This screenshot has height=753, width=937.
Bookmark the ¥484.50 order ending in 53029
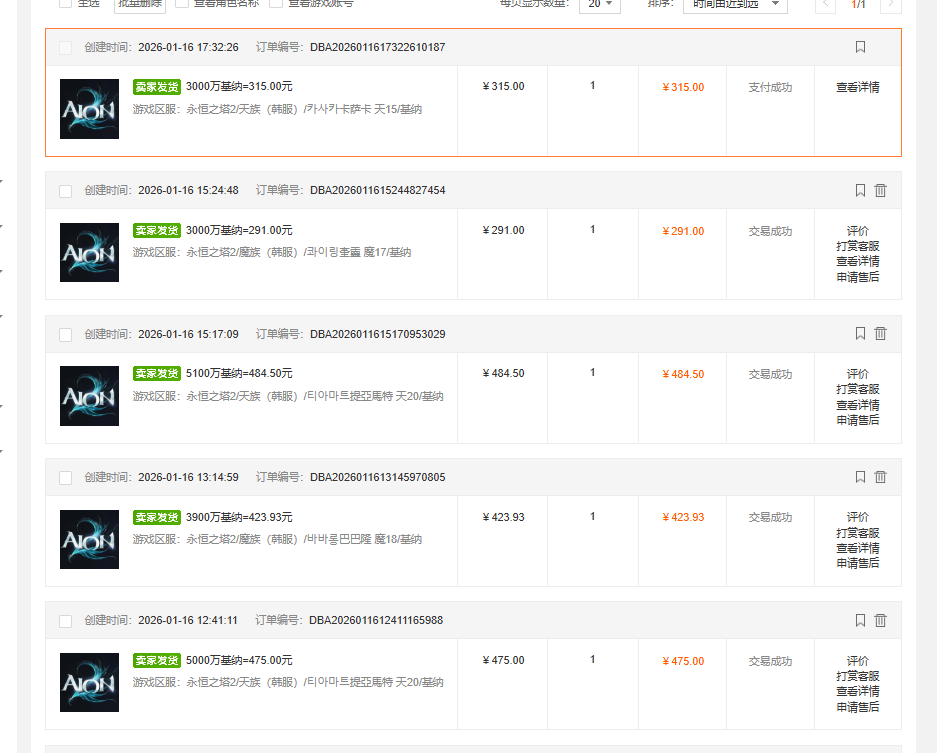pos(860,333)
